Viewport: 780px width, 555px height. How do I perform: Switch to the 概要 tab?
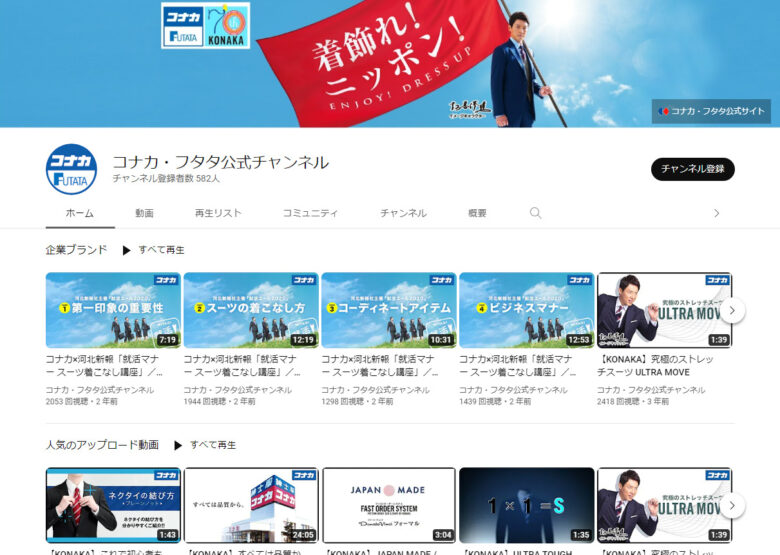click(x=477, y=213)
